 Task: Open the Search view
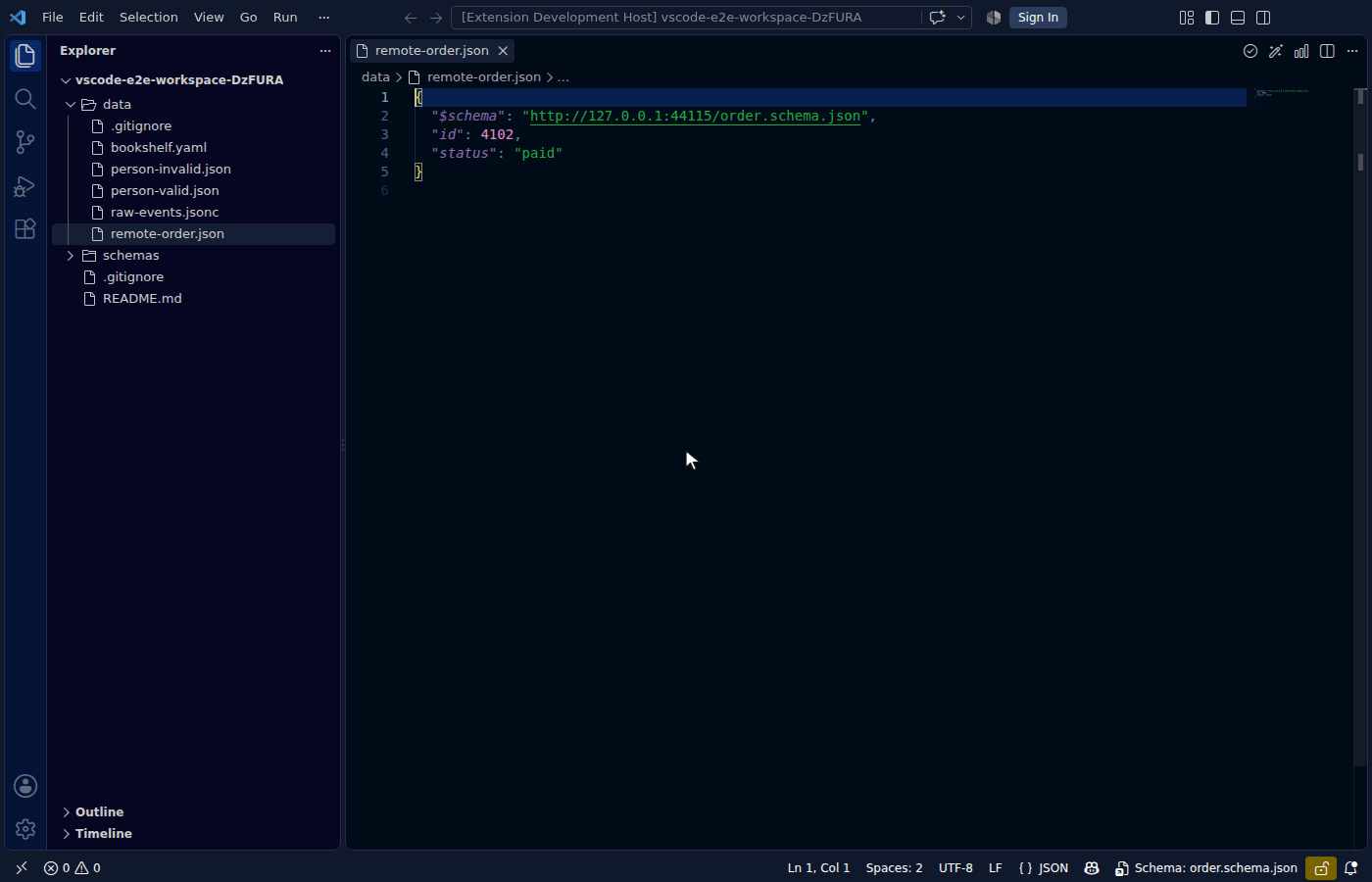[25, 99]
